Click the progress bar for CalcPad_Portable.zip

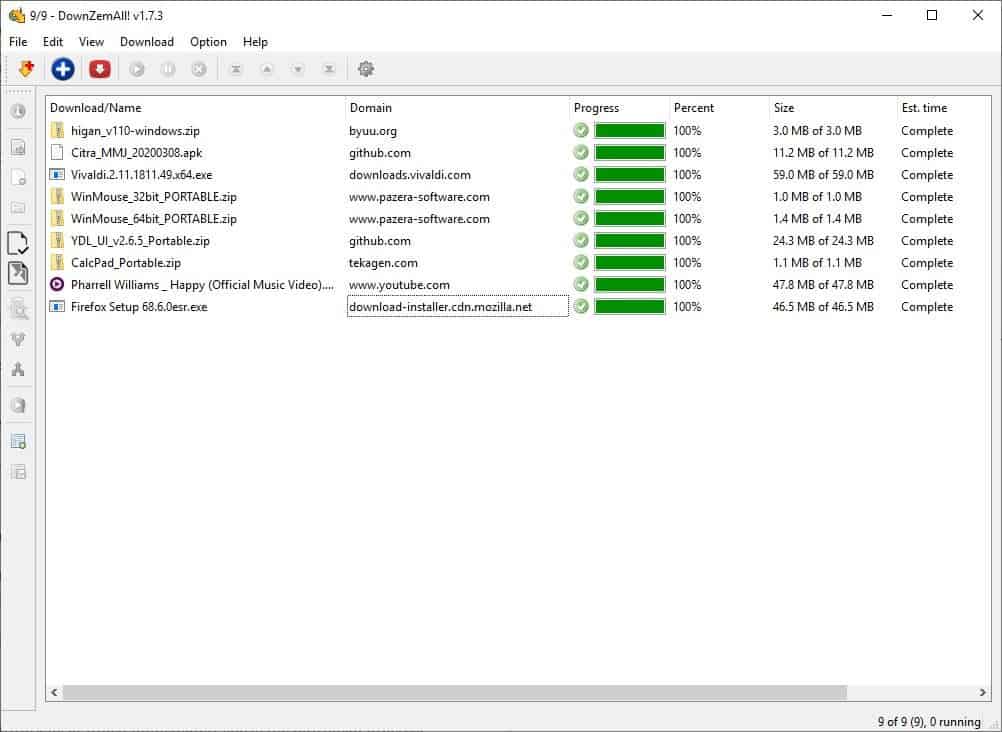point(629,262)
